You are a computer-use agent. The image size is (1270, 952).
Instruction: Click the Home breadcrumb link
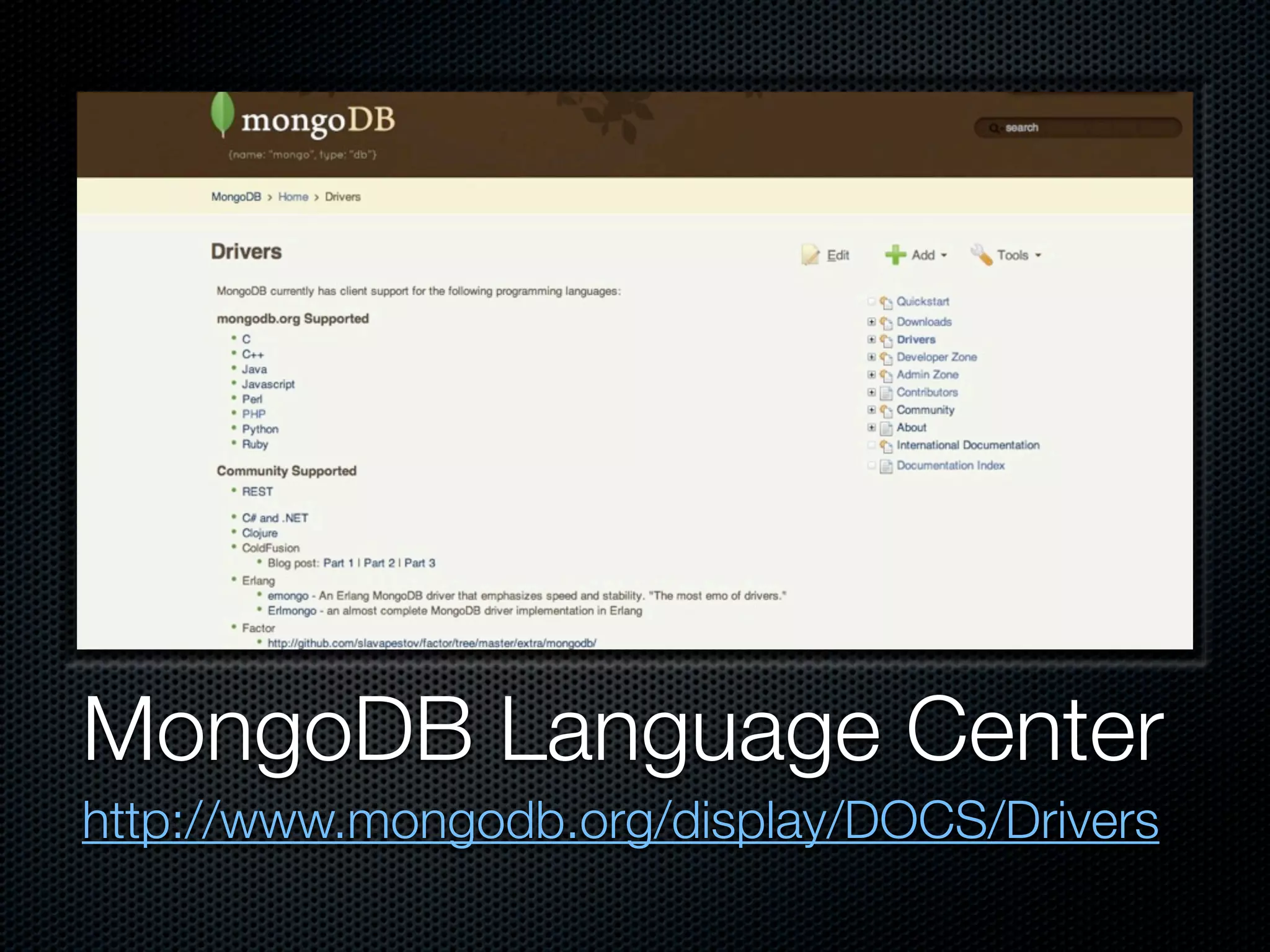293,196
